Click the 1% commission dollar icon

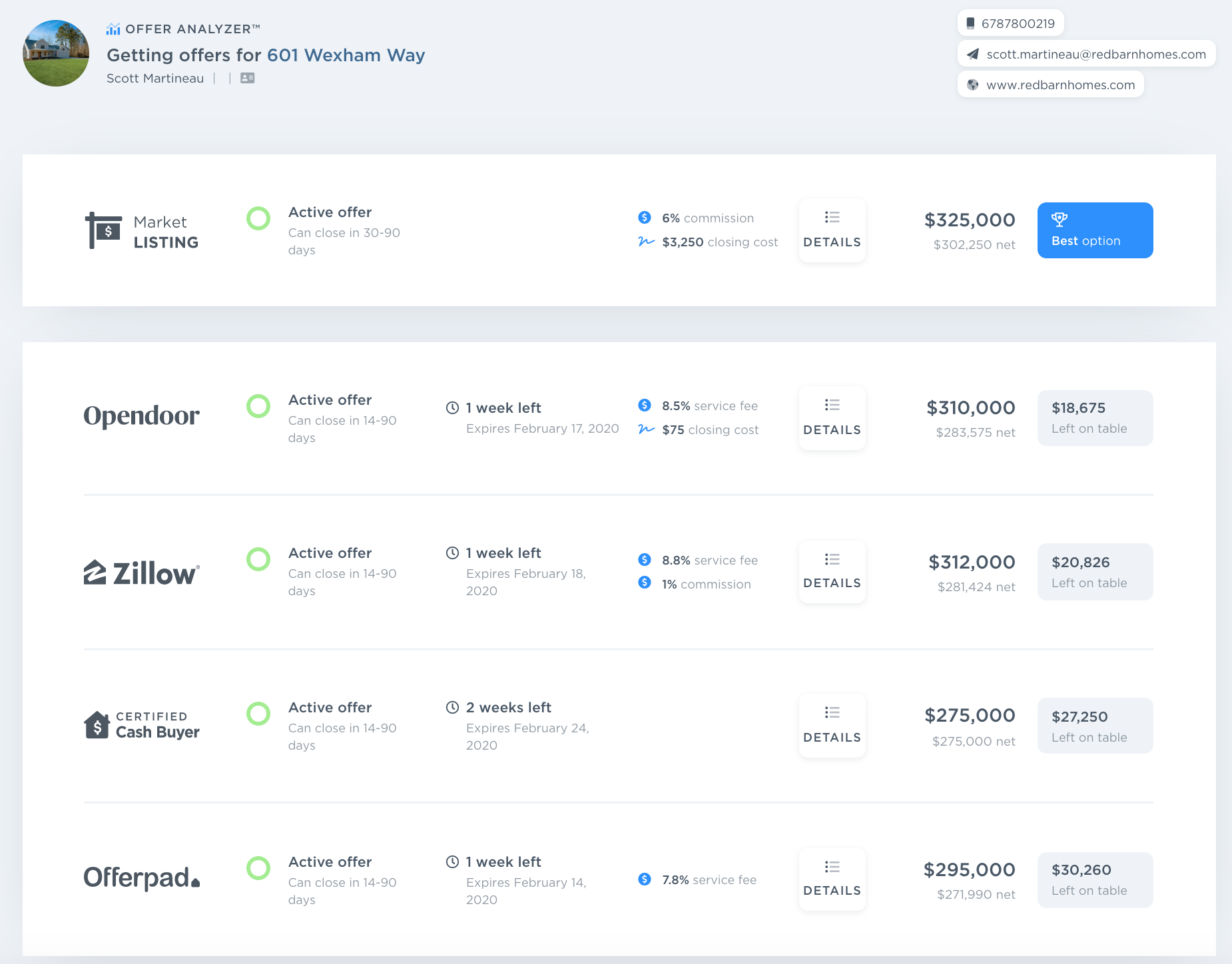click(645, 583)
